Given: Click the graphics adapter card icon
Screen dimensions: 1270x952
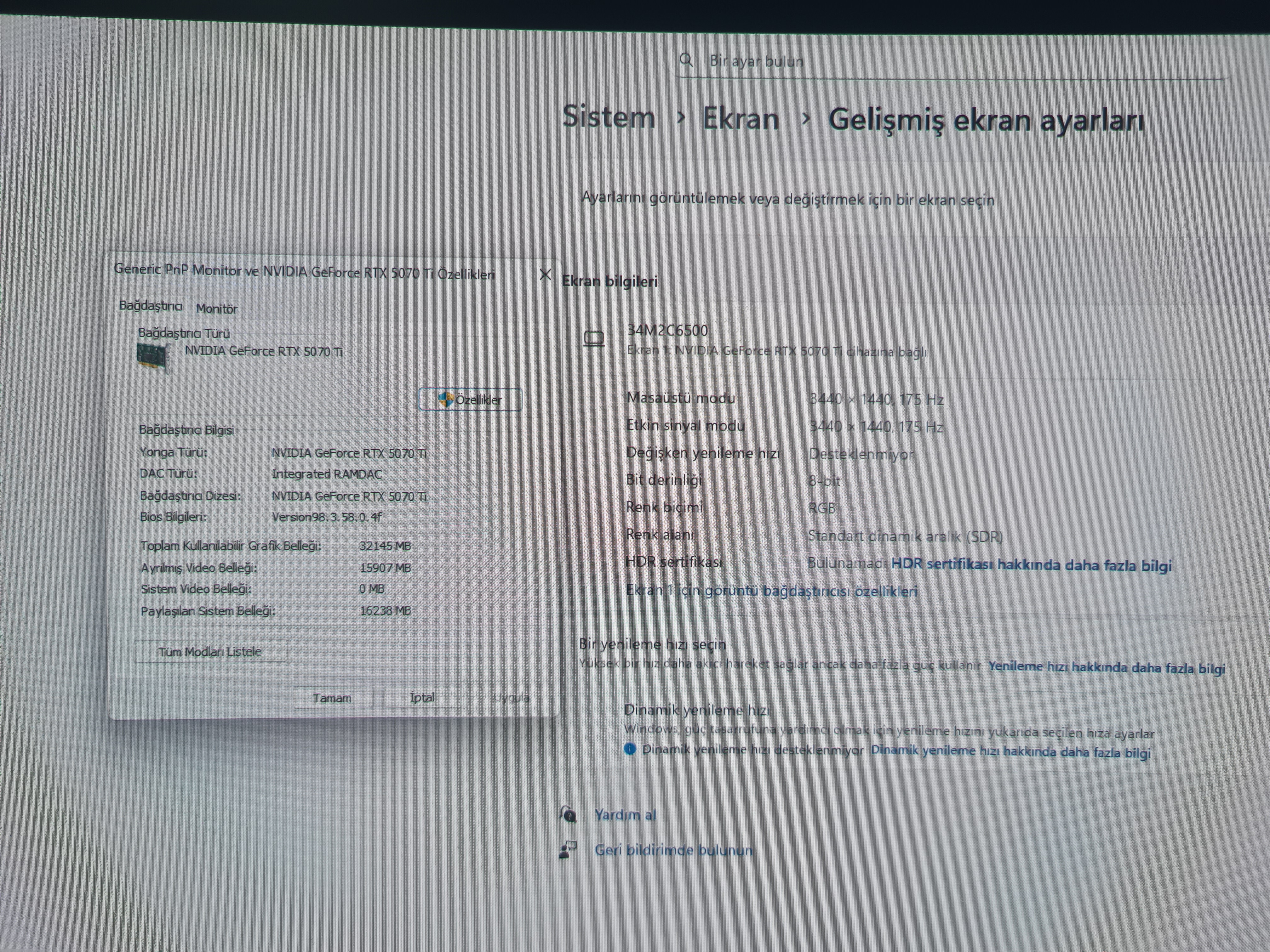Looking at the screenshot, I should pos(153,357).
